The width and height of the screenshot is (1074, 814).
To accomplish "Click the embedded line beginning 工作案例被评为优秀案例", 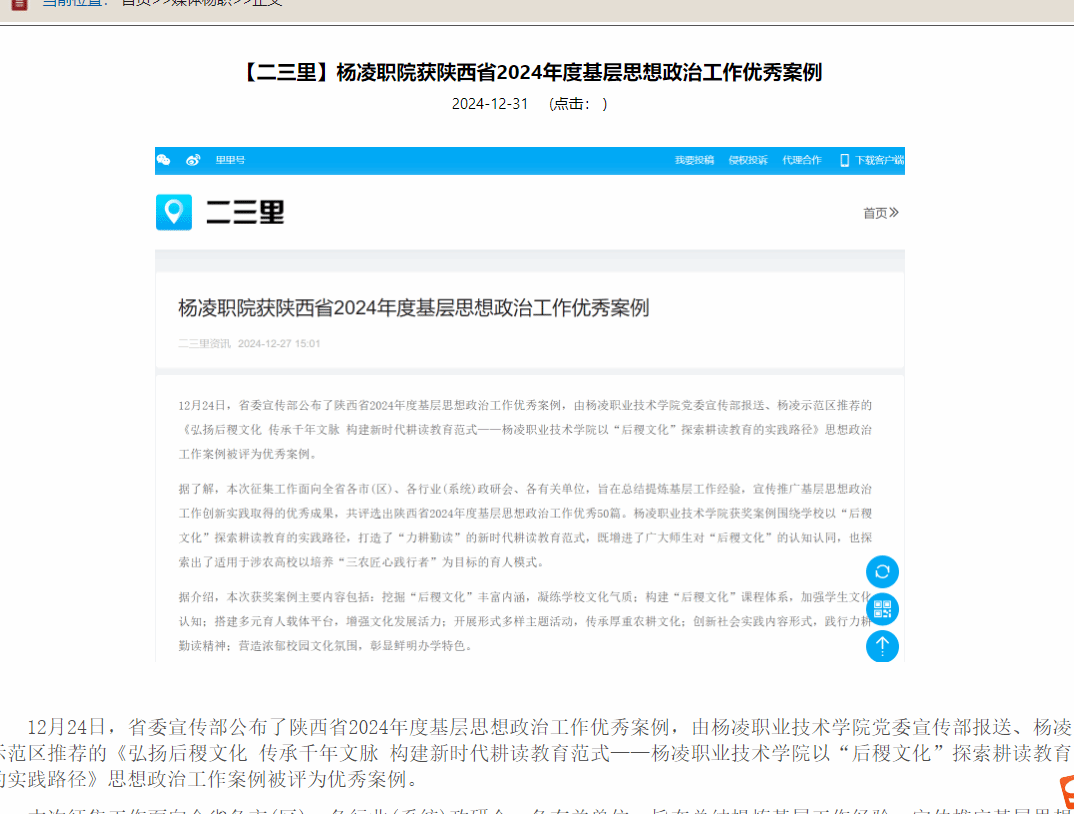I will click(248, 454).
